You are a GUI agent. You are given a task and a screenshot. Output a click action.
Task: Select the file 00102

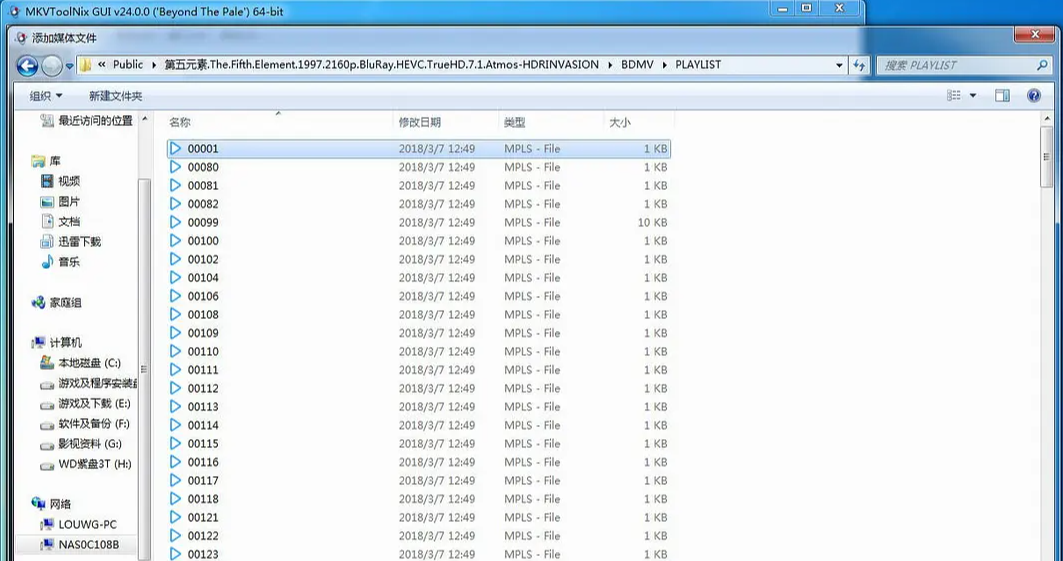pos(418,259)
